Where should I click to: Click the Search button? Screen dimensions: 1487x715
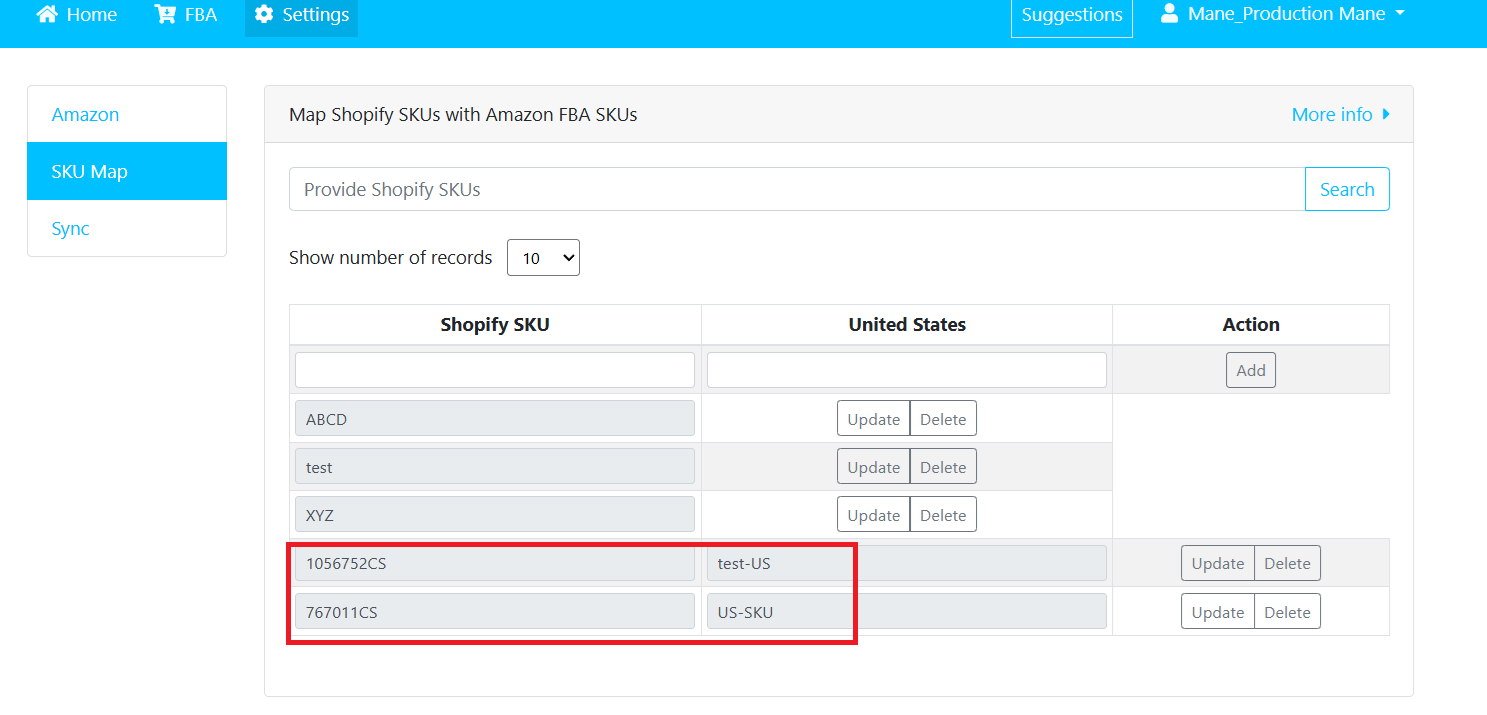coord(1346,189)
